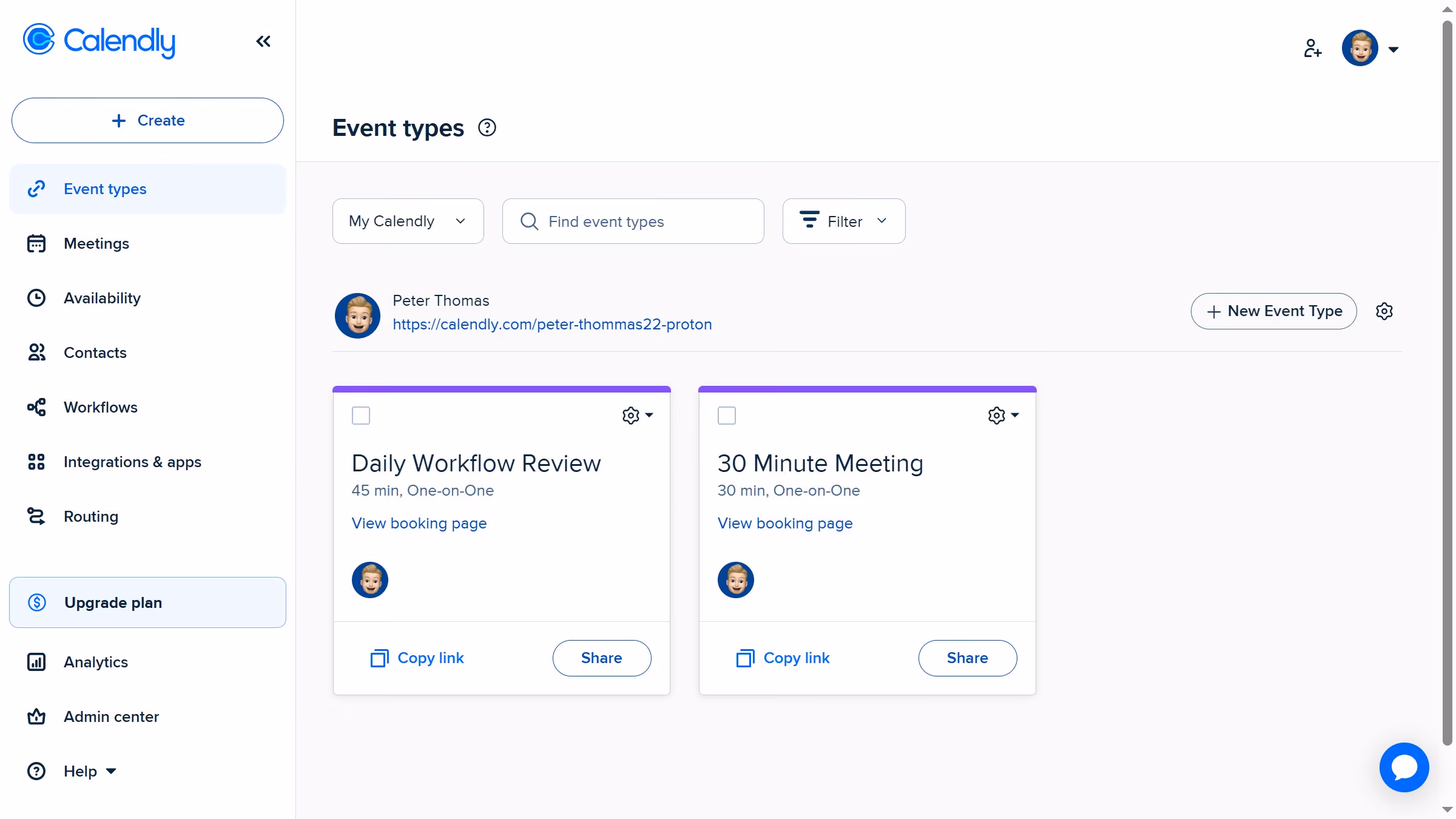Click the Upgrade plan button
This screenshot has width=1456, height=819.
[147, 602]
